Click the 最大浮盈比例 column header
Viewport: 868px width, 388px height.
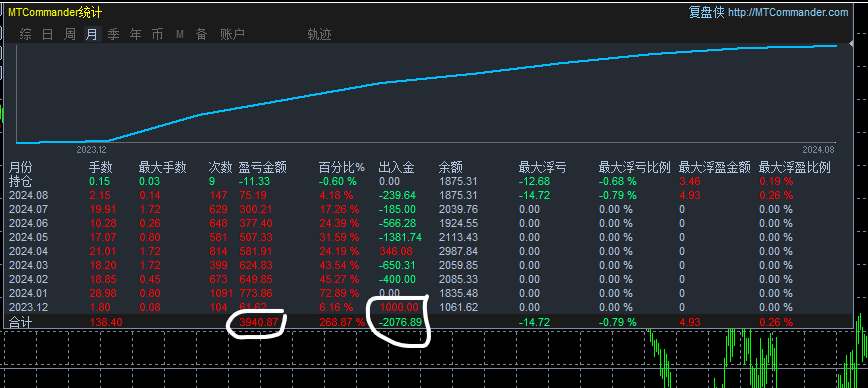click(x=794, y=167)
